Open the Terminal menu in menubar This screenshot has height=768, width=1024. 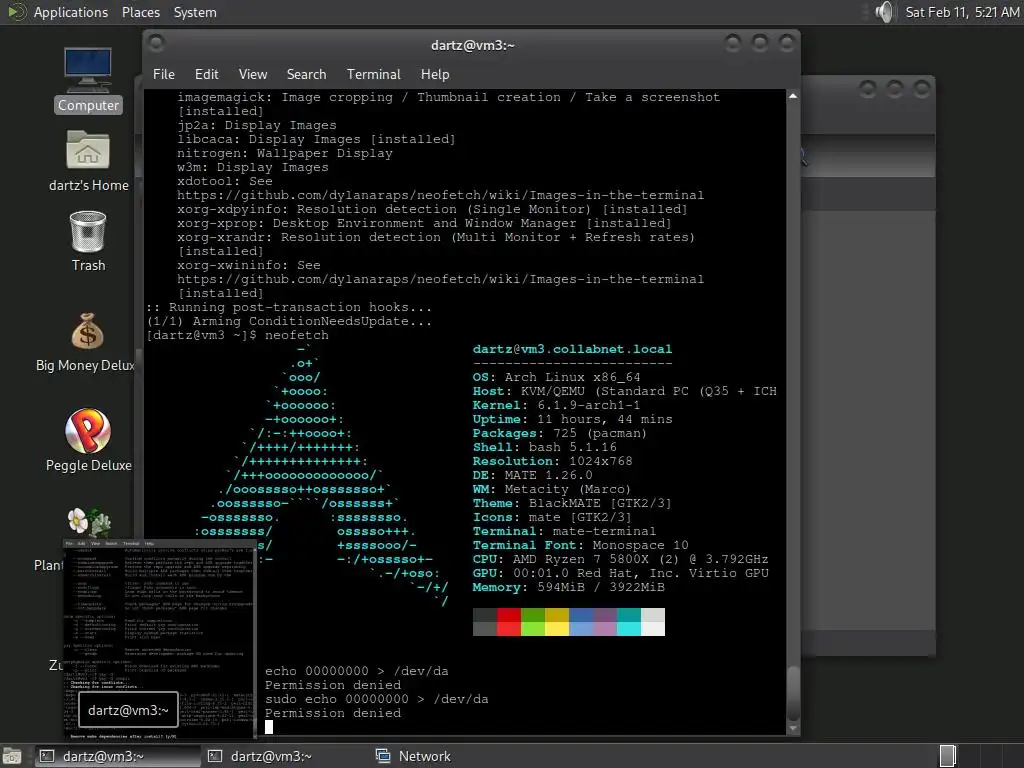pyautogui.click(x=374, y=74)
